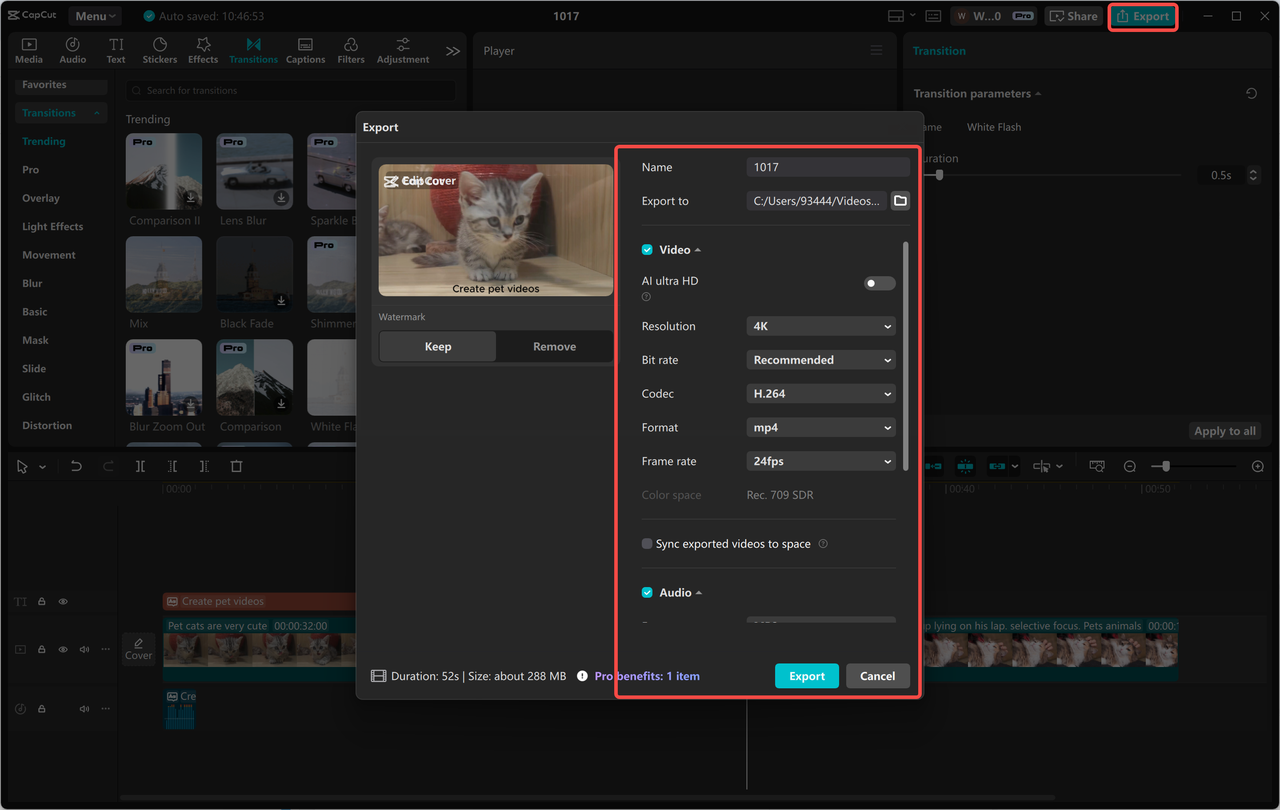Cancel the Export dialog
This screenshot has width=1280, height=810.
pos(878,676)
